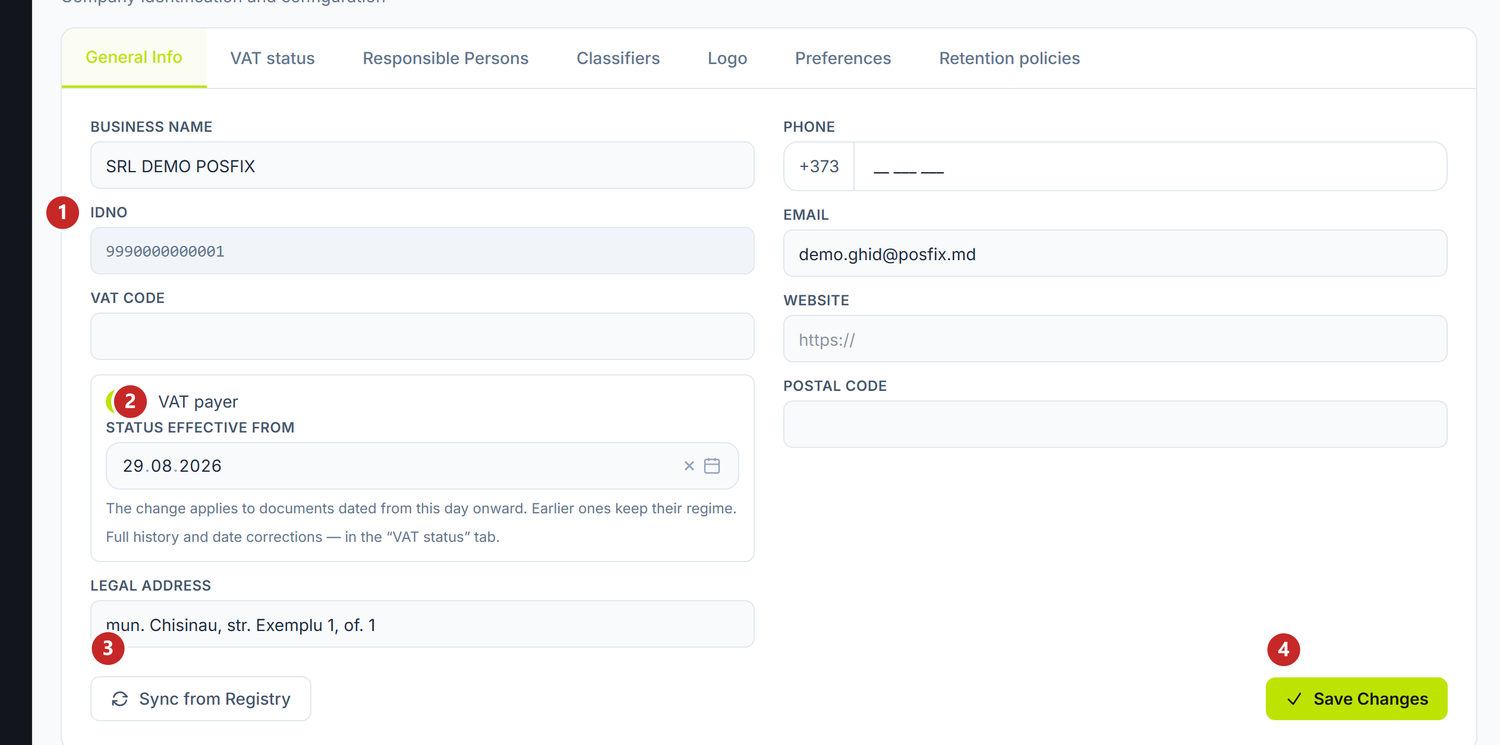Open the Preferences tab
Screen dimensions: 1500x745
coord(843,58)
